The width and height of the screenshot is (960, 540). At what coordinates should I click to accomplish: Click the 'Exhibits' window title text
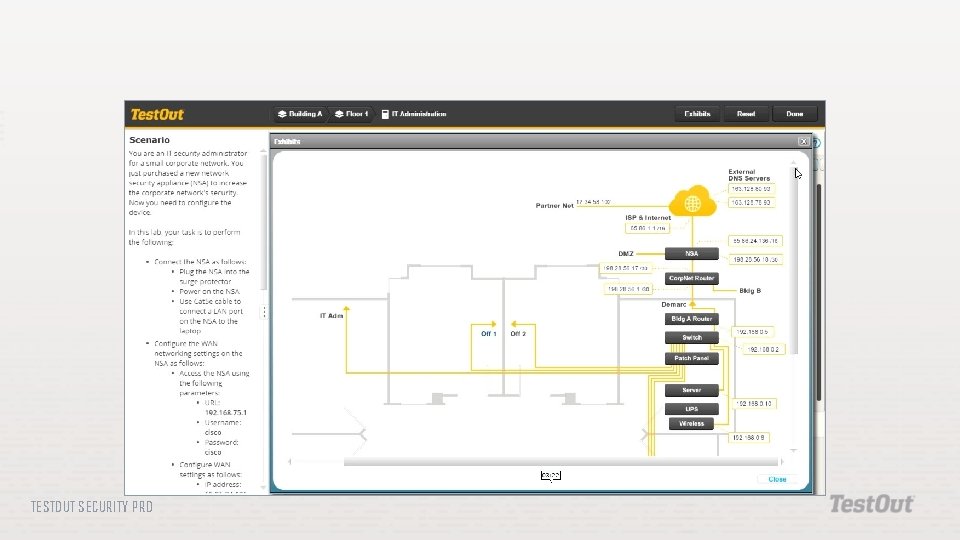287,141
